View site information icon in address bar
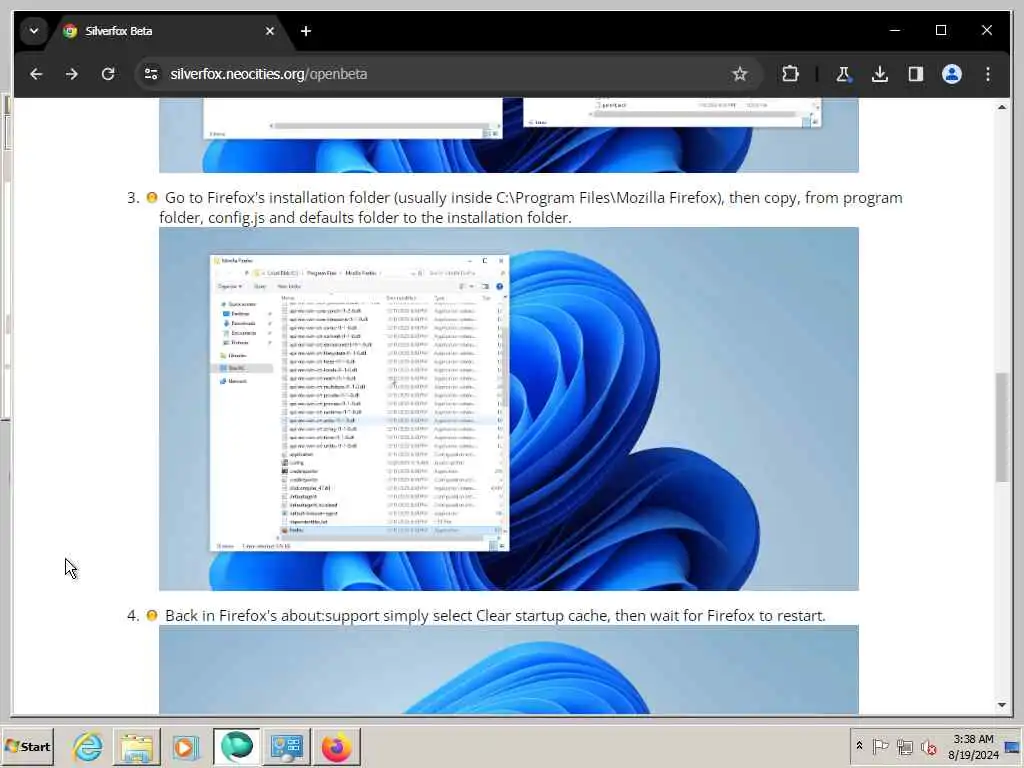This screenshot has width=1024, height=768. coord(151,74)
